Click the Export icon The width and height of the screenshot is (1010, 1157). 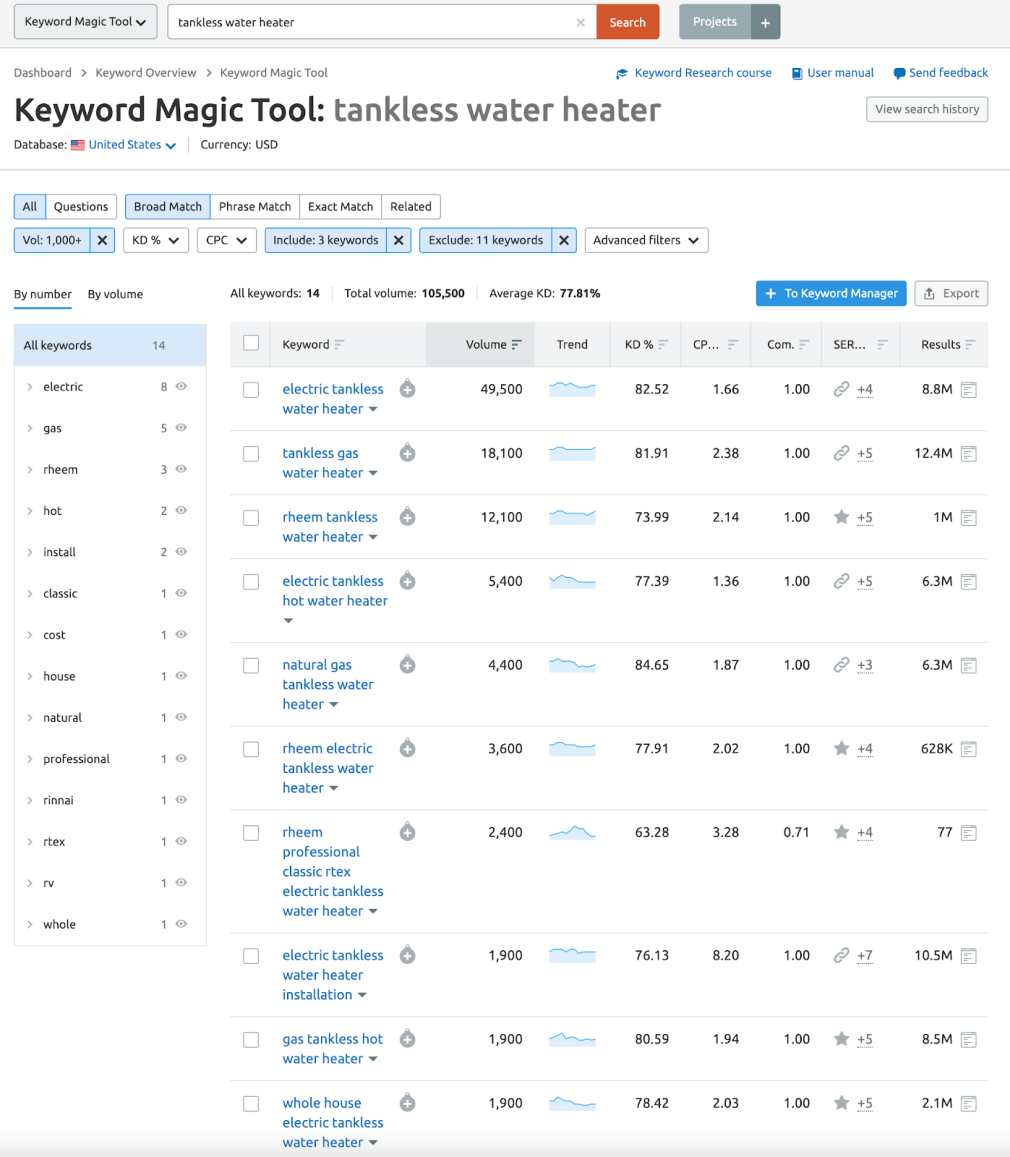(951, 293)
